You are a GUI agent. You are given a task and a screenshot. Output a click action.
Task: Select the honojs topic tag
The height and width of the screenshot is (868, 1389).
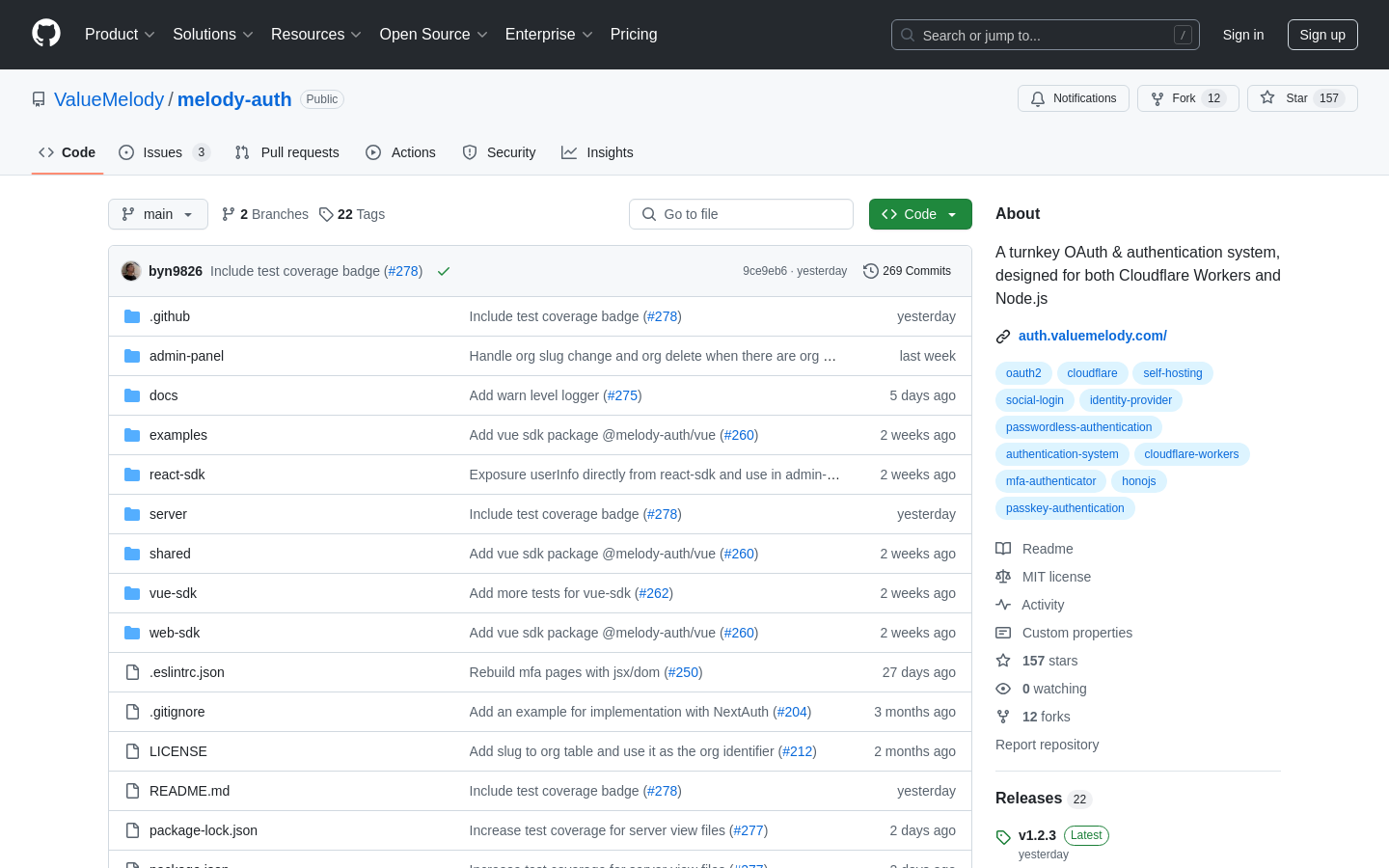pos(1138,481)
